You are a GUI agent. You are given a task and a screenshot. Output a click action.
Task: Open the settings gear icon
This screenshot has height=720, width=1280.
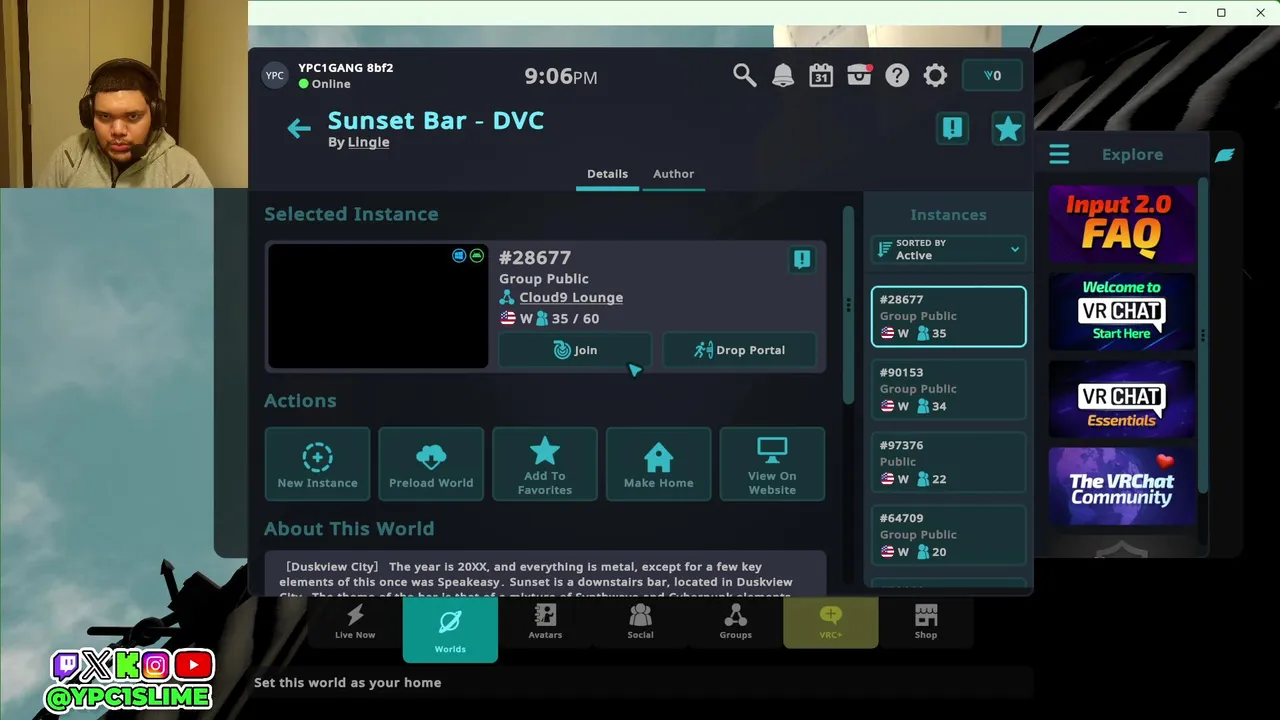(935, 76)
